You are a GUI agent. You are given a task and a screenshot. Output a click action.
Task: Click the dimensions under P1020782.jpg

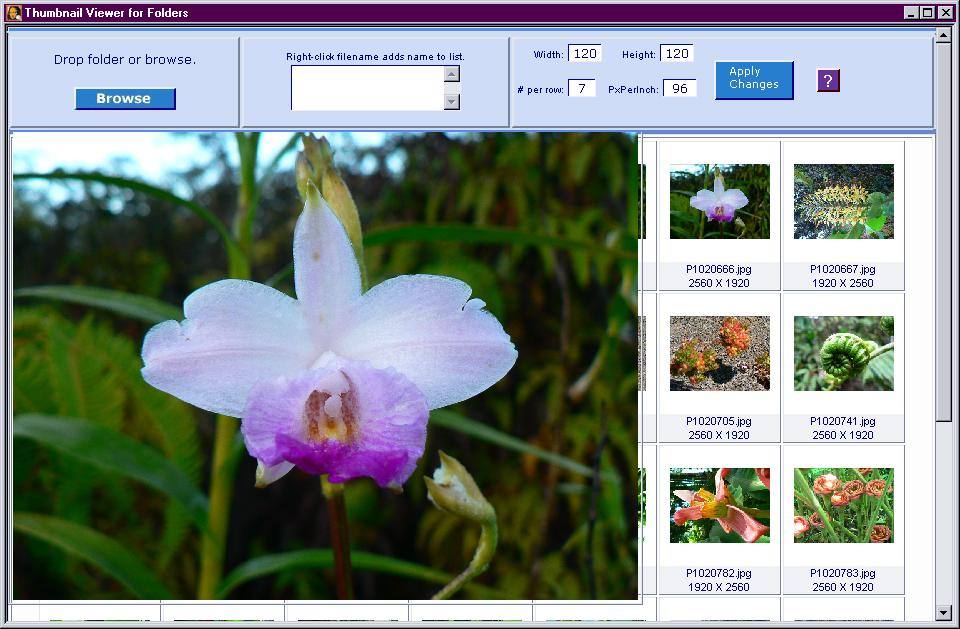[x=719, y=587]
